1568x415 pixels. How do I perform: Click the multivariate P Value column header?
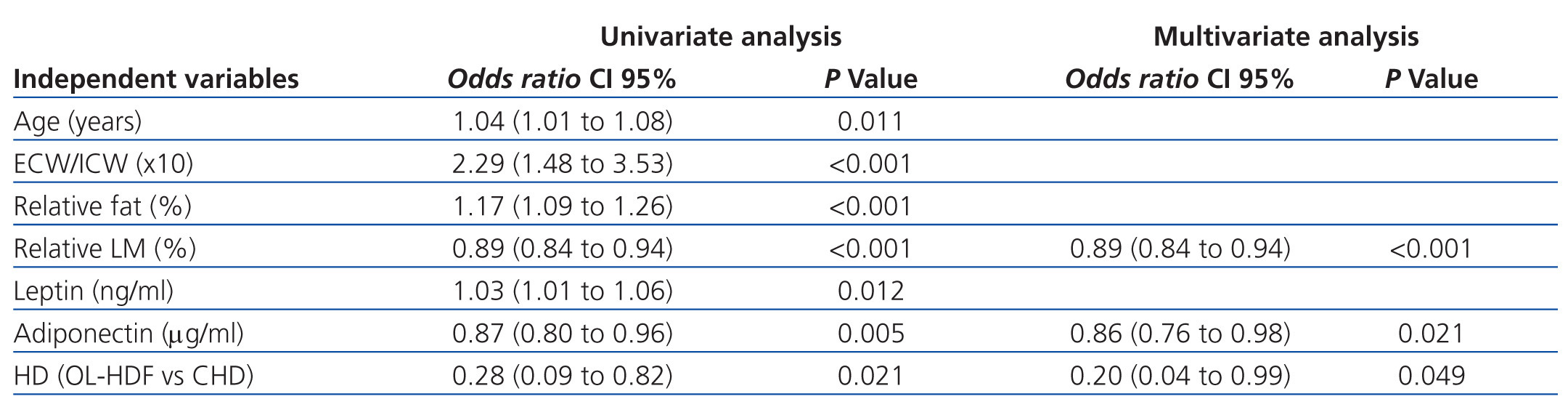[1431, 78]
